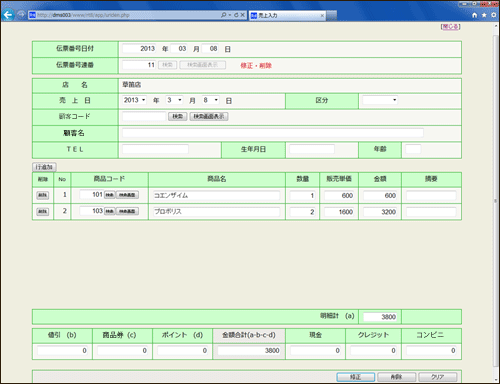The width and height of the screenshot is (500, 384).
Task: Open browser tools gear icon
Action: coord(494,15)
